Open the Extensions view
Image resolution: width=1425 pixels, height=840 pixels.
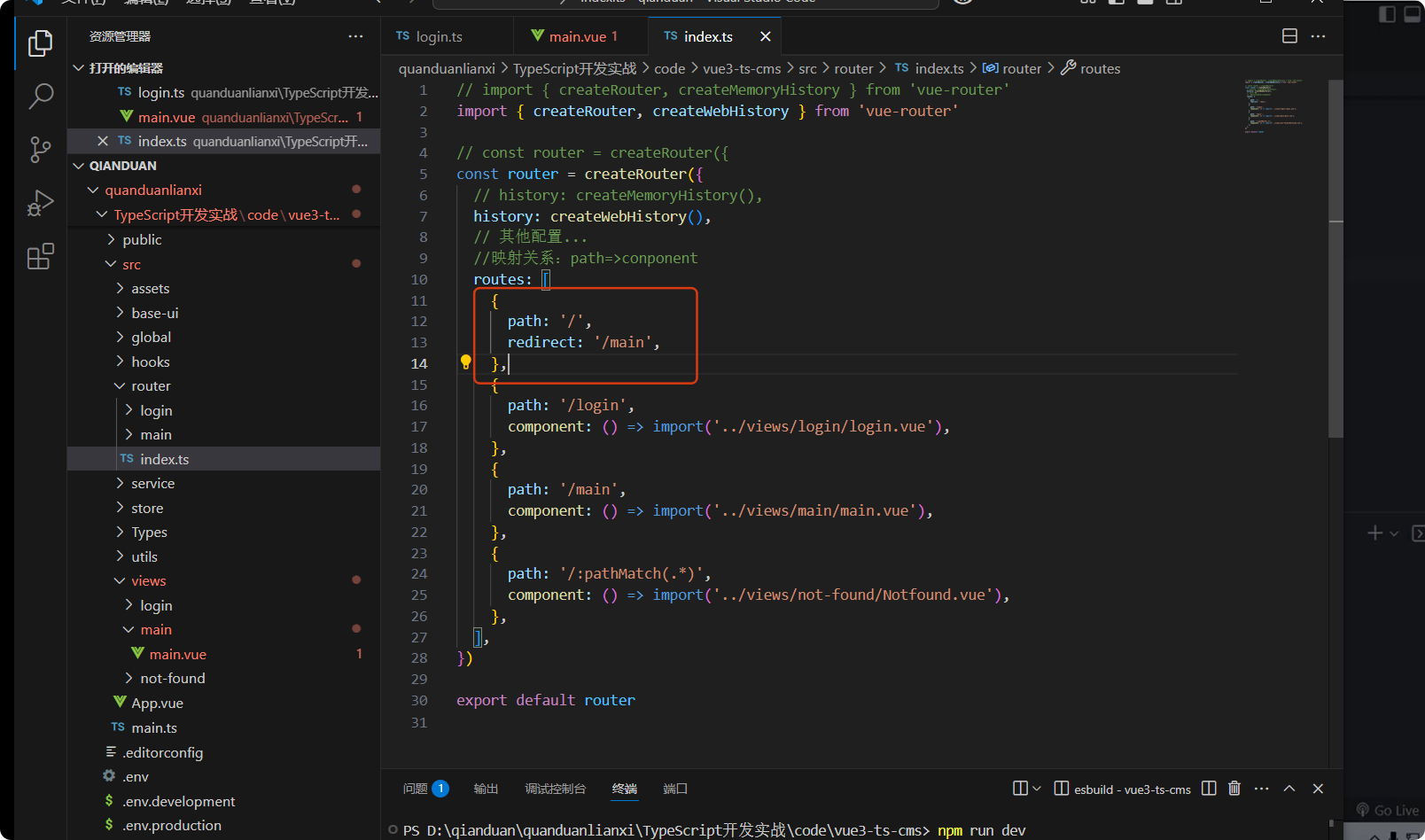pos(40,256)
